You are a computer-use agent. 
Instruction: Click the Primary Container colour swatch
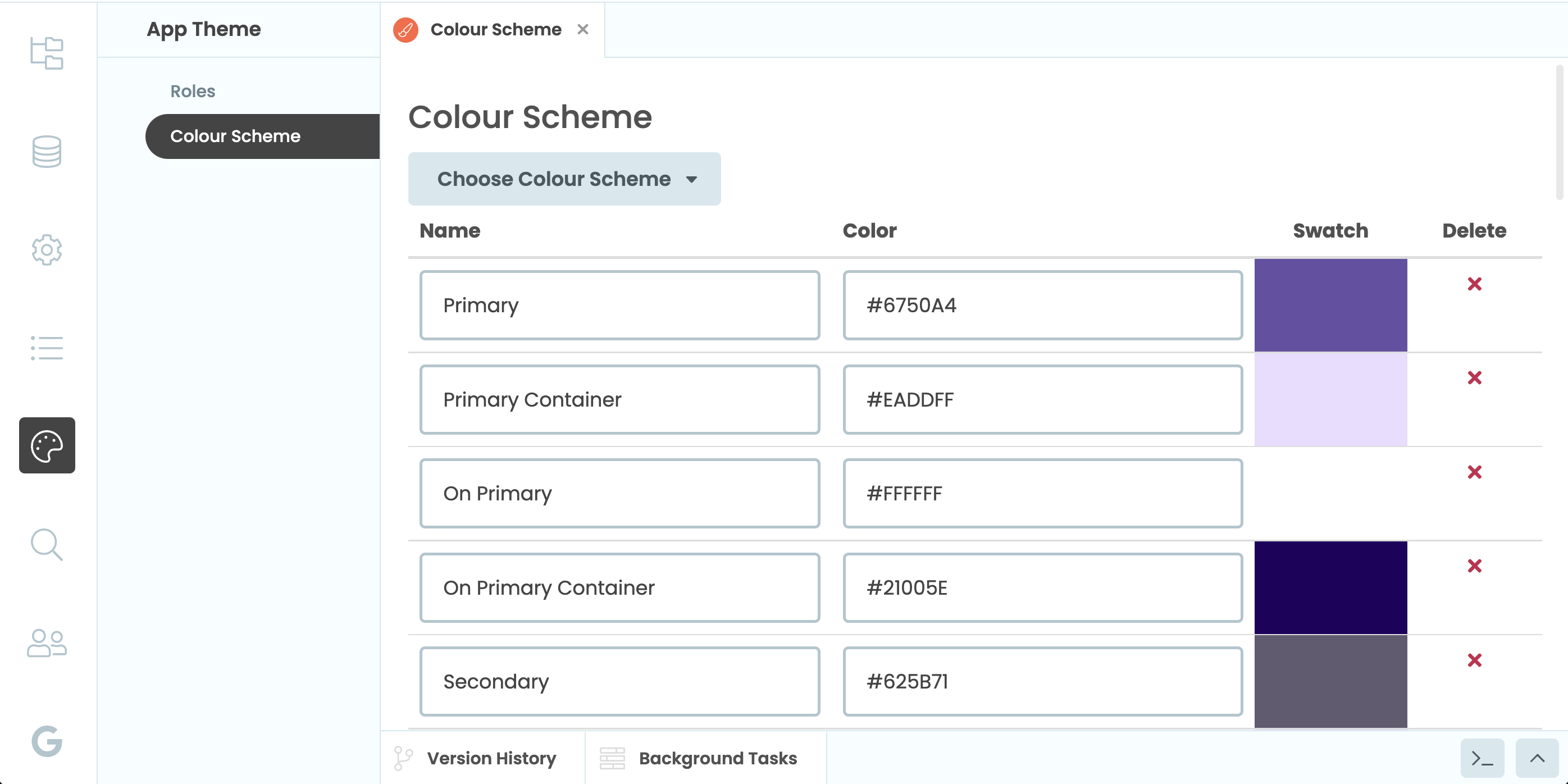point(1331,399)
